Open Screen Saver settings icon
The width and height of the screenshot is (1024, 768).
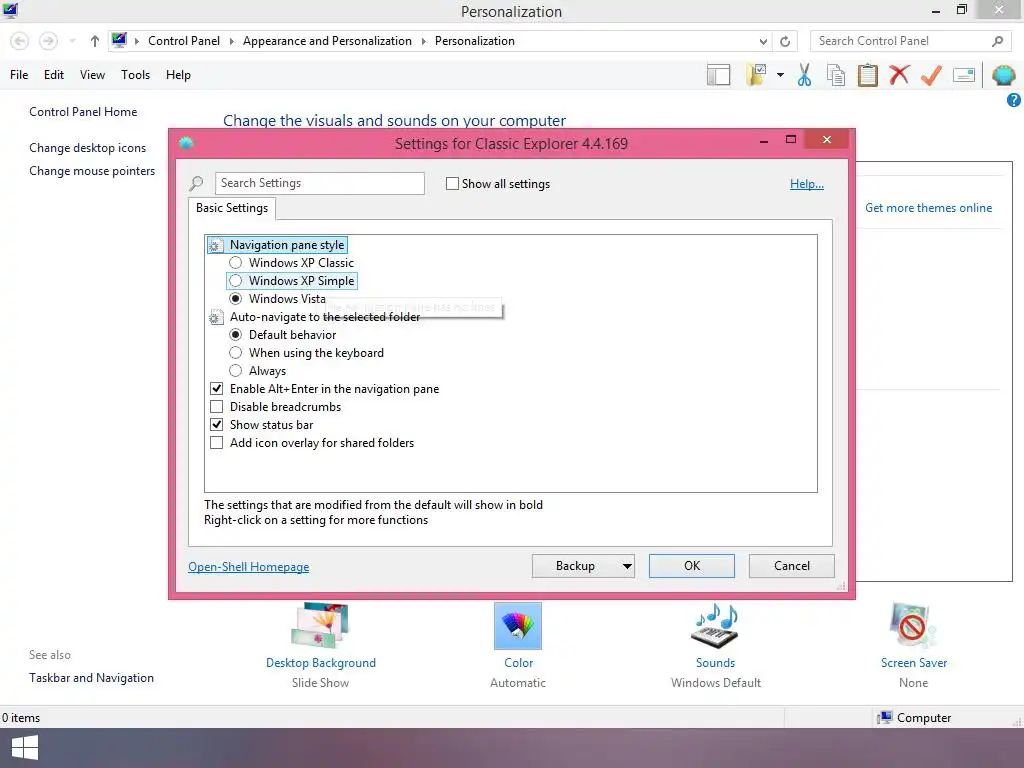(x=913, y=626)
